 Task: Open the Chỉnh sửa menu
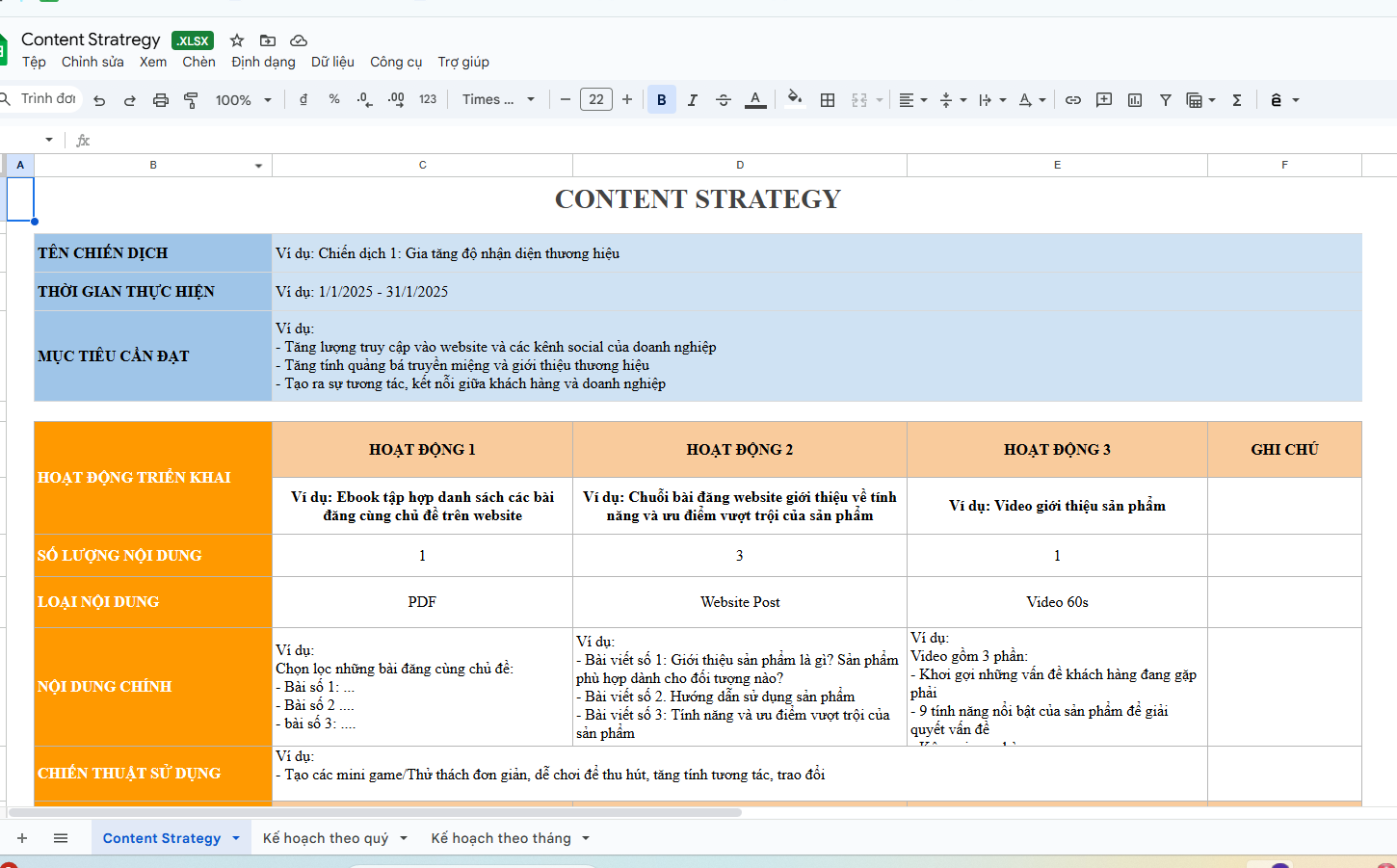point(92,62)
